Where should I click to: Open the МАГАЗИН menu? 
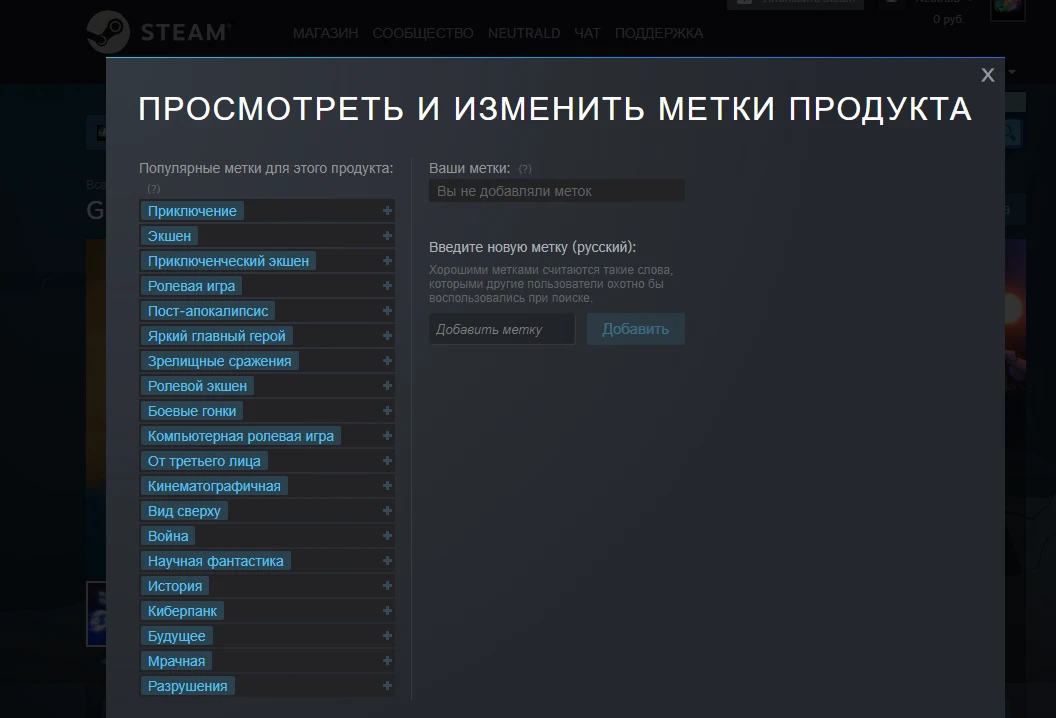(x=325, y=33)
